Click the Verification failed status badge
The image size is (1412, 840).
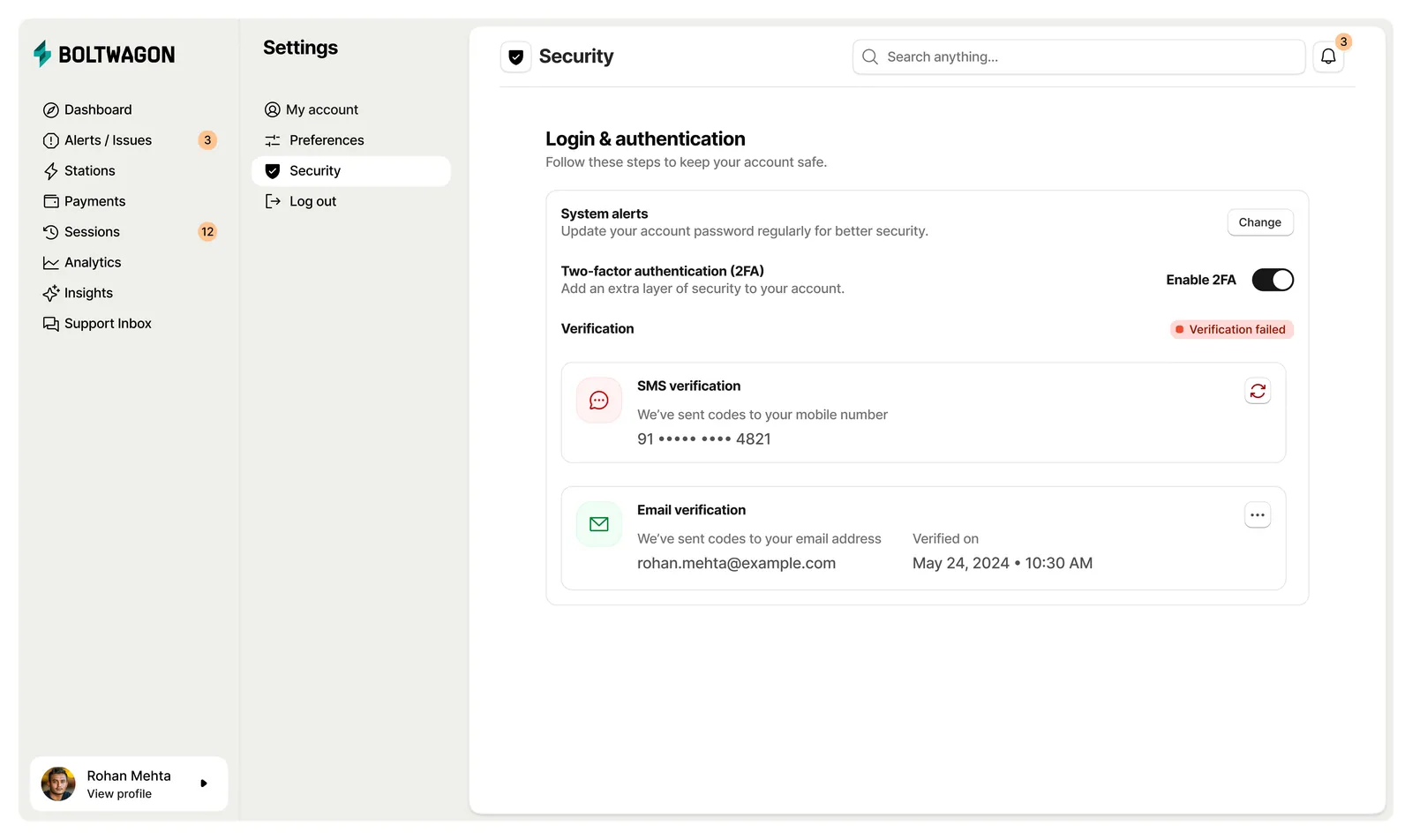click(1232, 329)
